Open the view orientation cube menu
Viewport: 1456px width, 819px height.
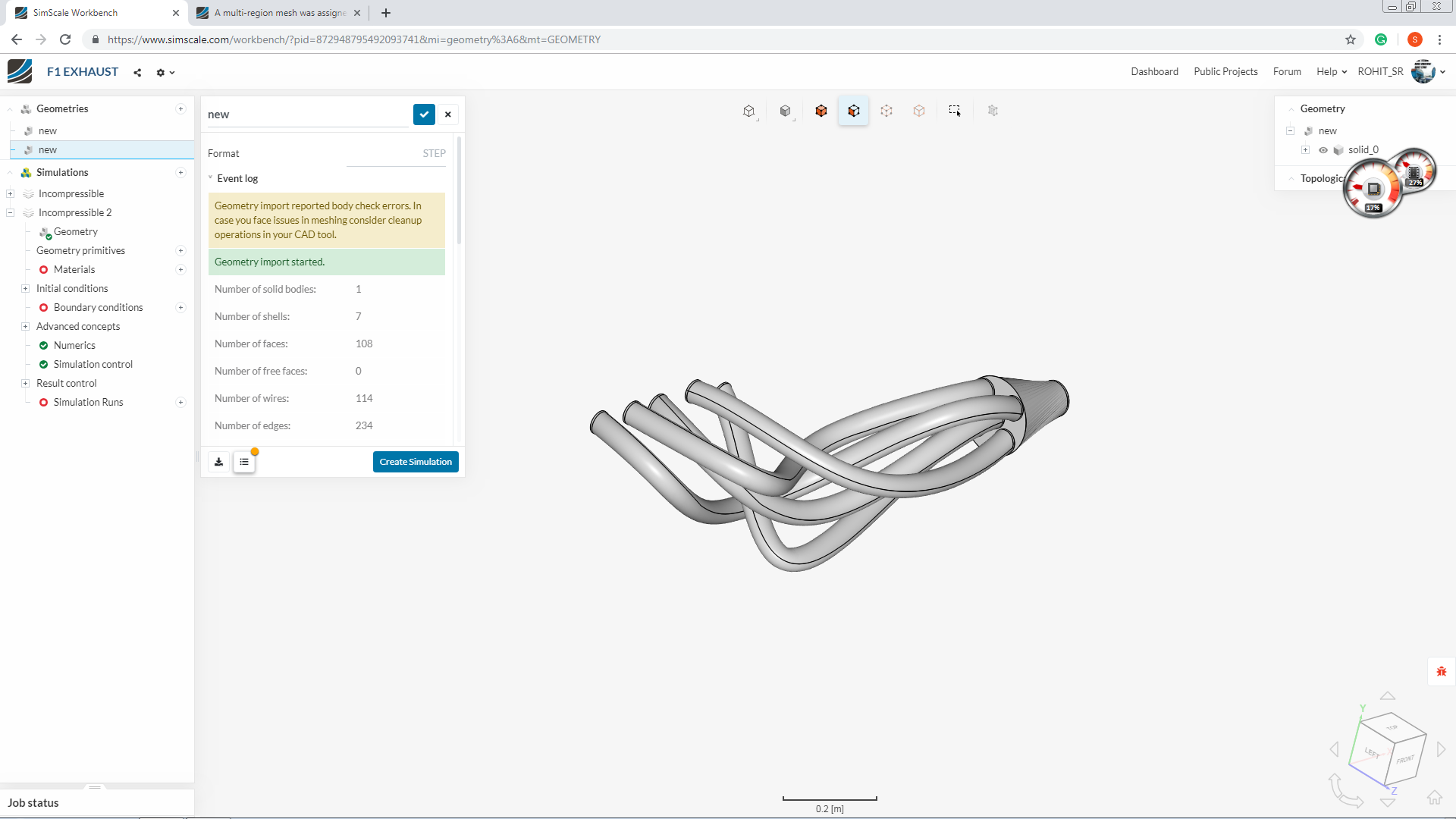(749, 111)
